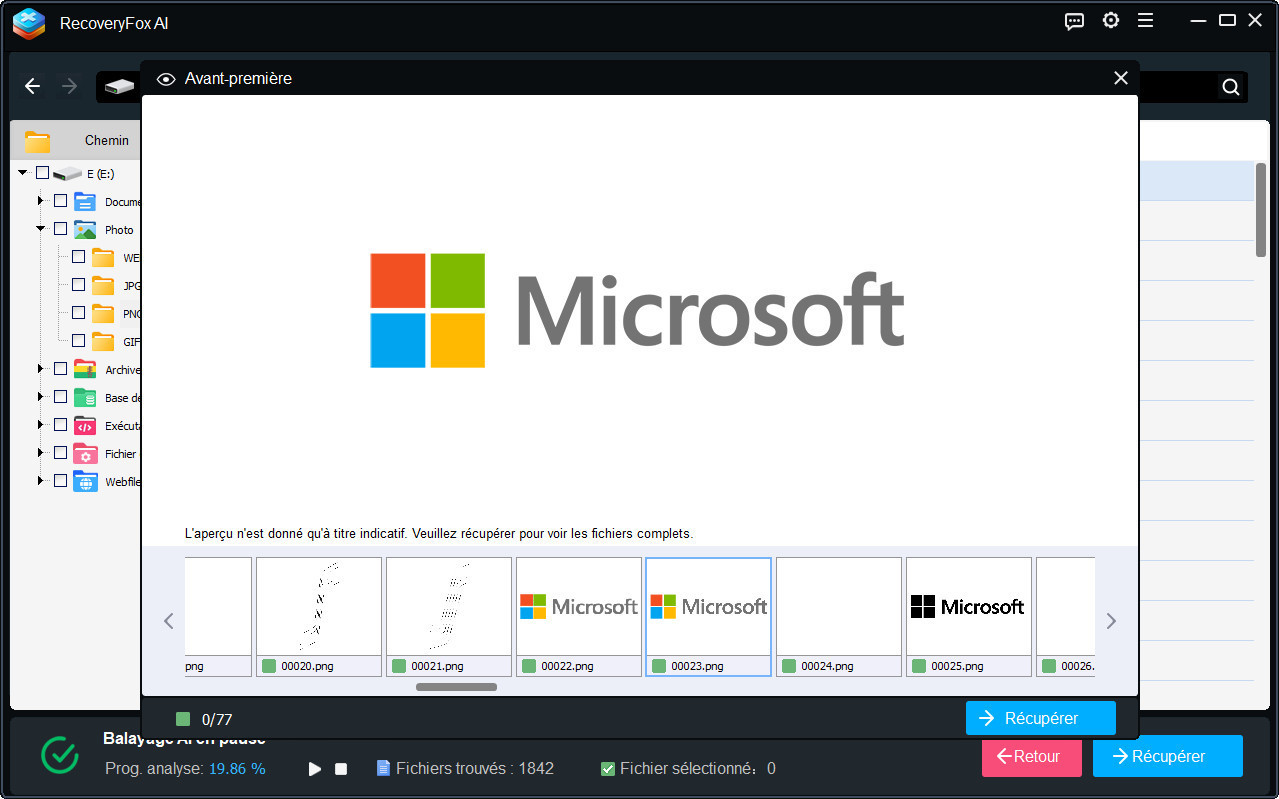
Task: Open the feedback chat icon in title bar
Action: 1075,21
